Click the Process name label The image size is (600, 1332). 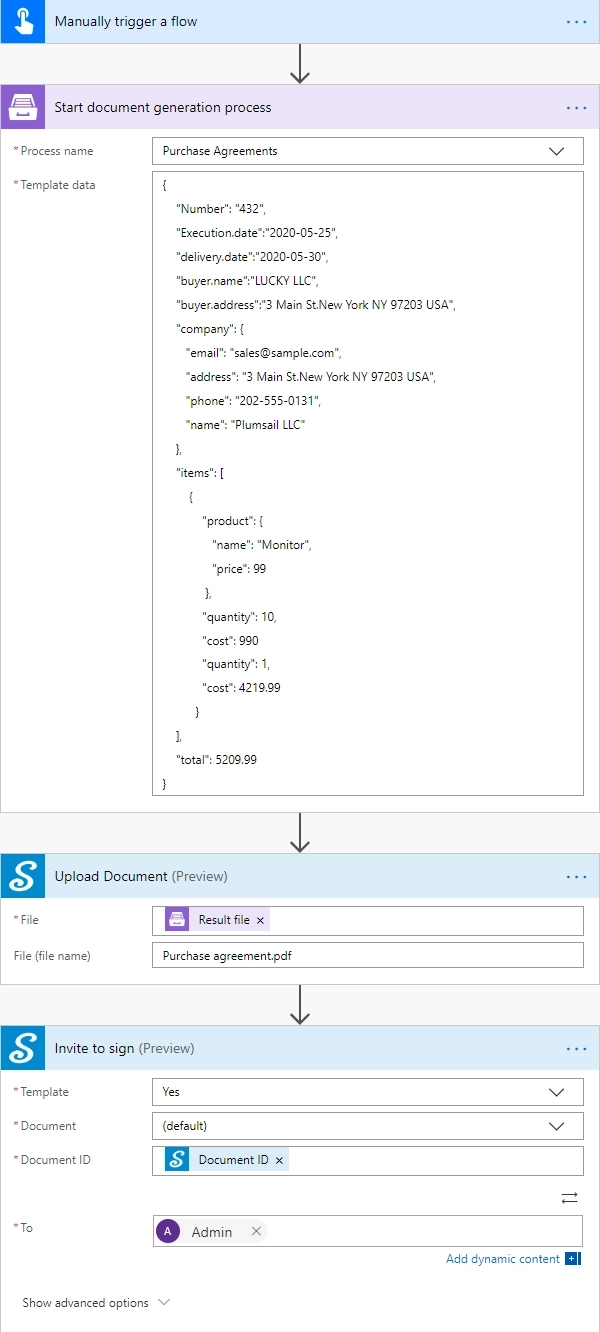point(57,151)
